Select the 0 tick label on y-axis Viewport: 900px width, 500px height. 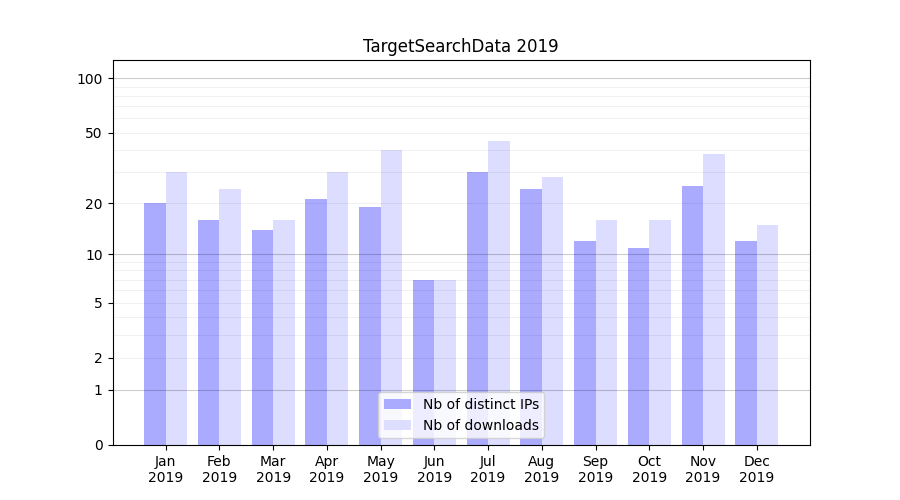[x=98, y=445]
